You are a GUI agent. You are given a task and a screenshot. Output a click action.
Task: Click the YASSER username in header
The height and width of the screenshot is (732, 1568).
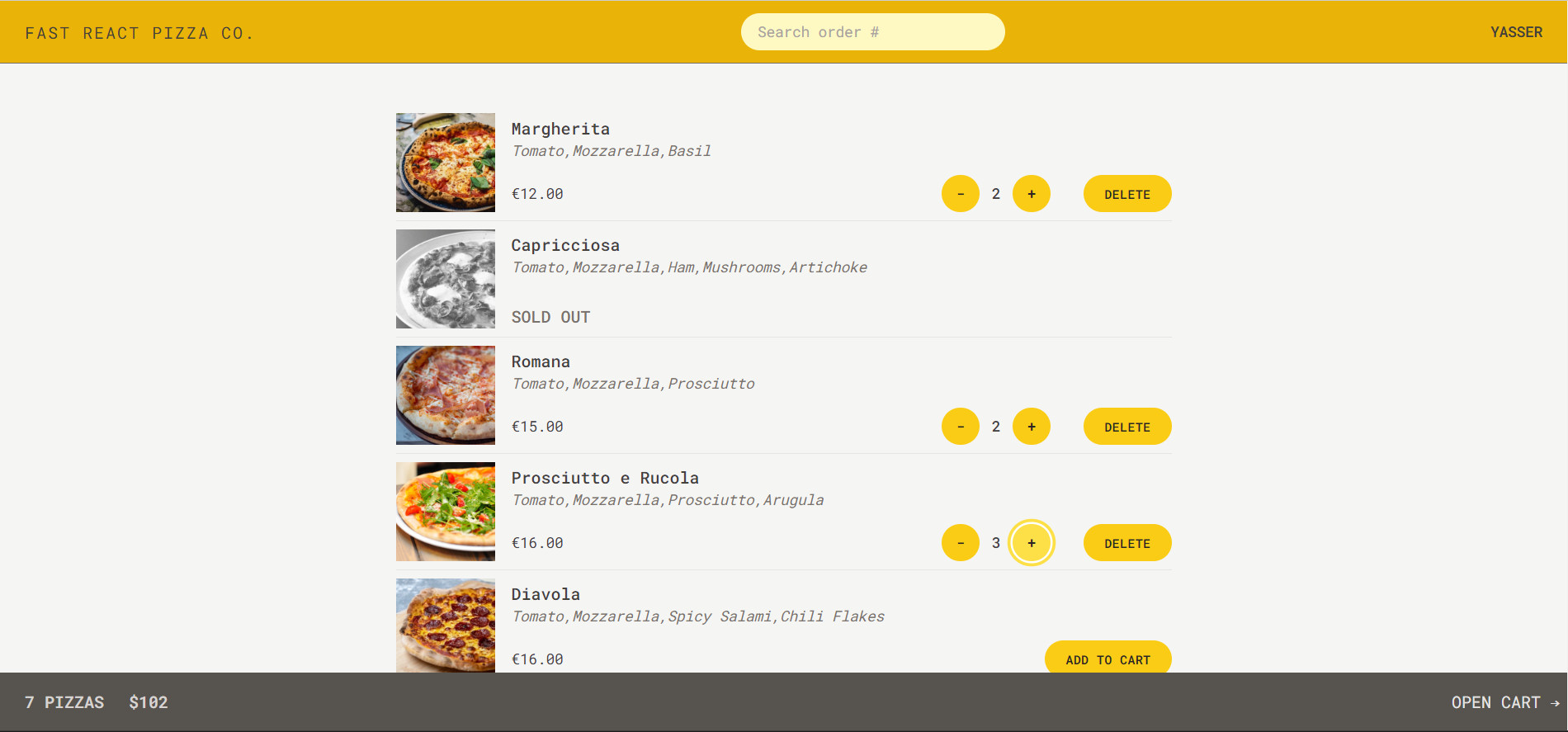1516,32
